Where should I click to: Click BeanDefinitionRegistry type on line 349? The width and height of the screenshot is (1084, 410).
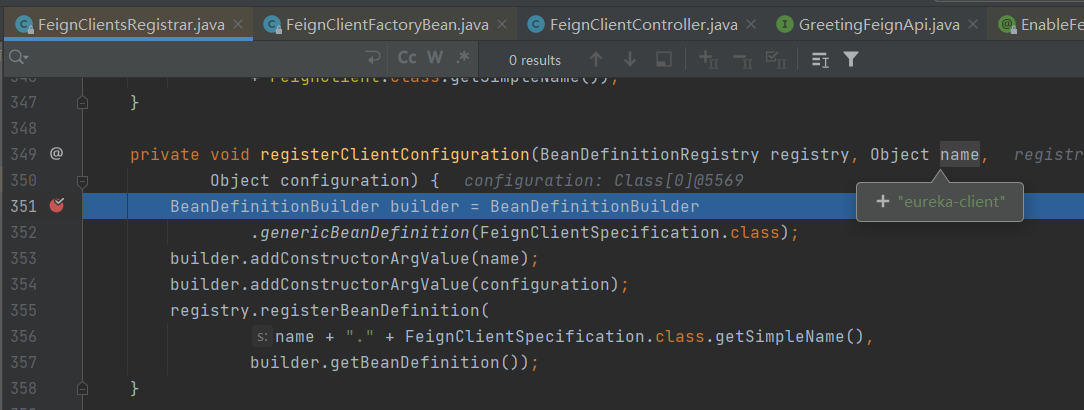point(650,154)
